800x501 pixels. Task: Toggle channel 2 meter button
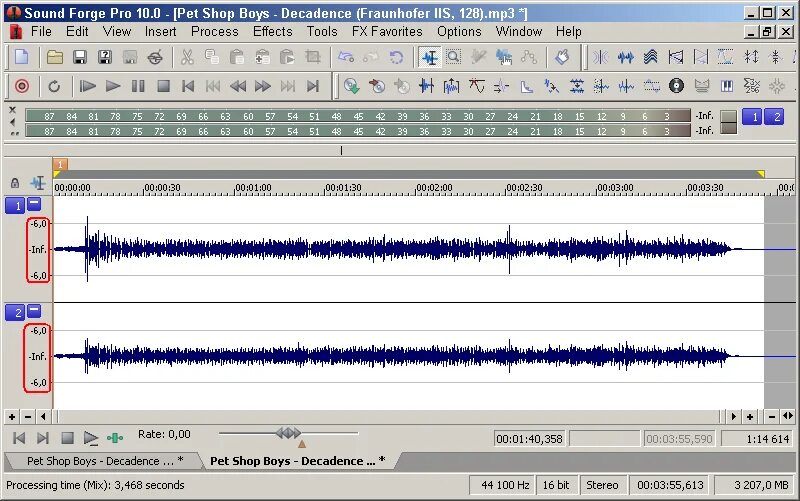click(x=775, y=117)
